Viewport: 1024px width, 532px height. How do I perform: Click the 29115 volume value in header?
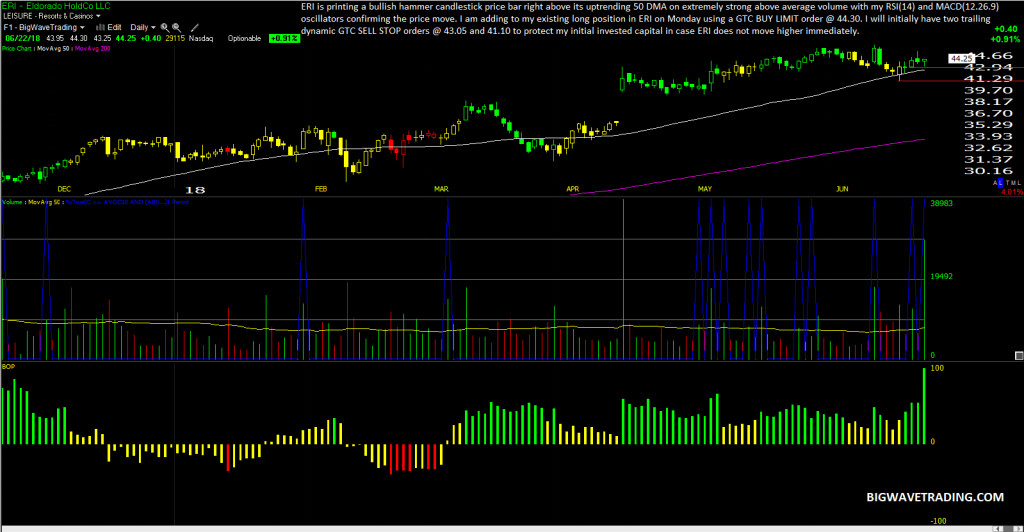coord(175,39)
